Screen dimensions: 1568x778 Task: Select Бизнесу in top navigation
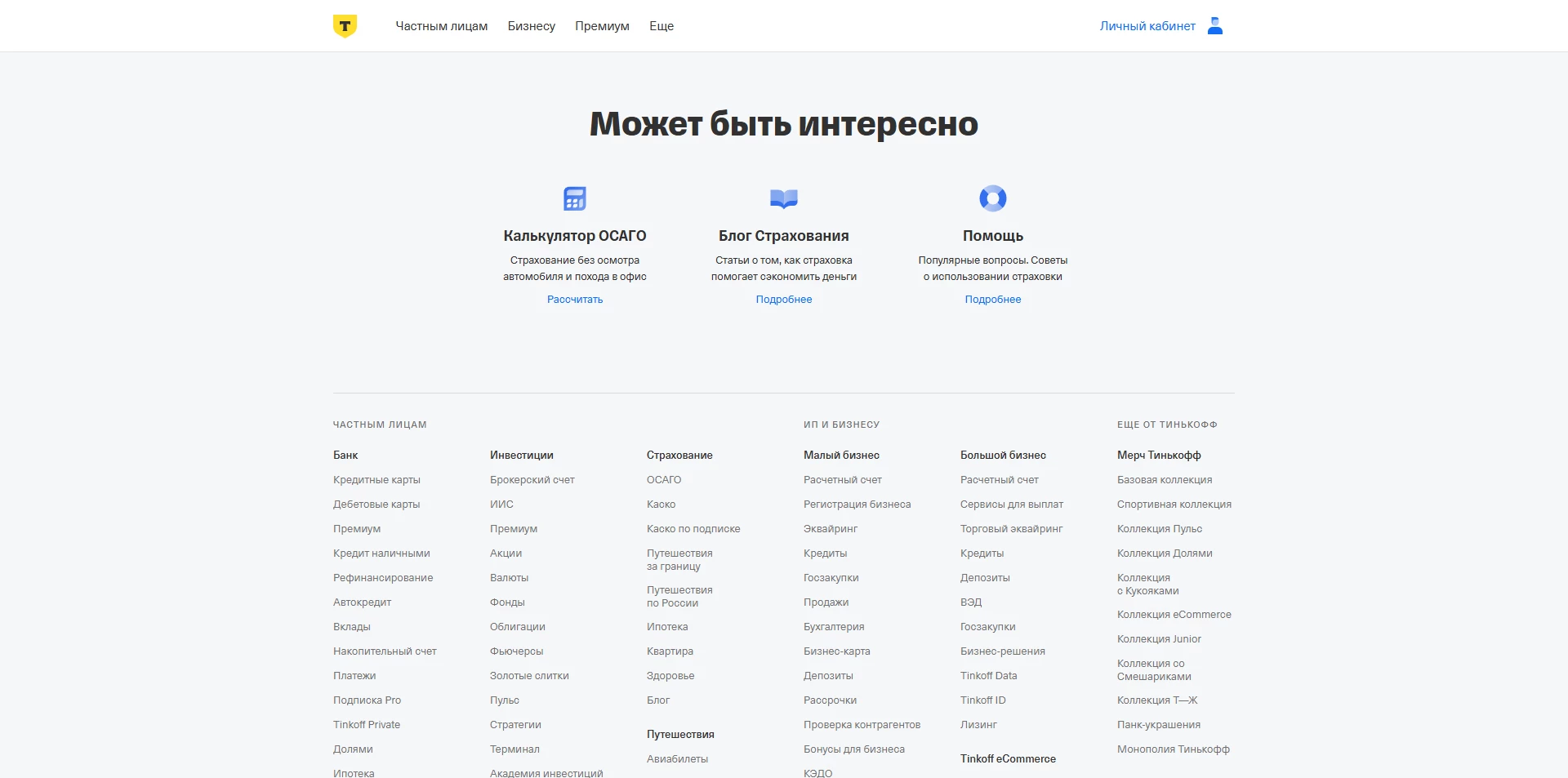pos(532,26)
